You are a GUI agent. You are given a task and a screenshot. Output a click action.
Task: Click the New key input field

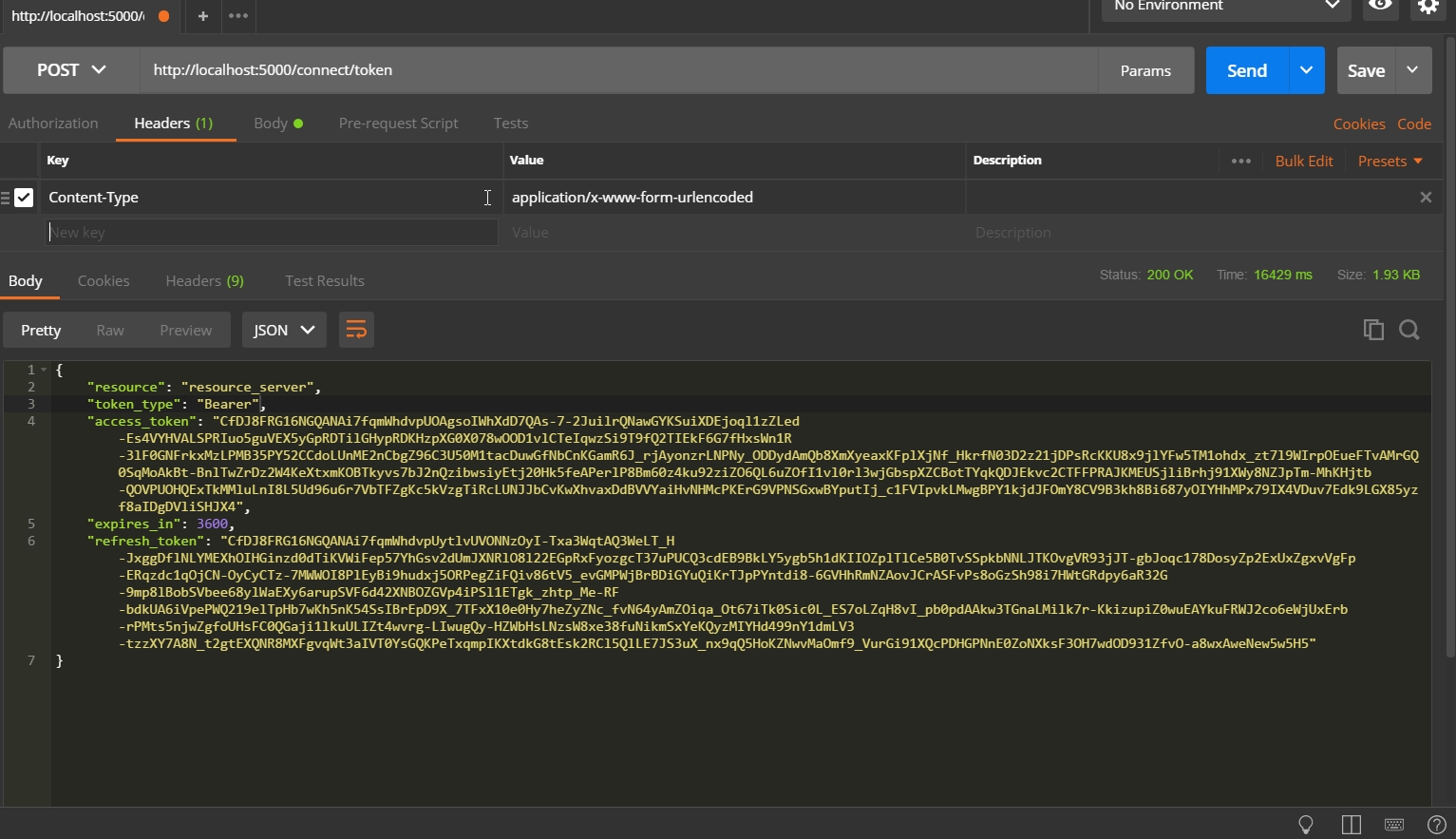[271, 233]
